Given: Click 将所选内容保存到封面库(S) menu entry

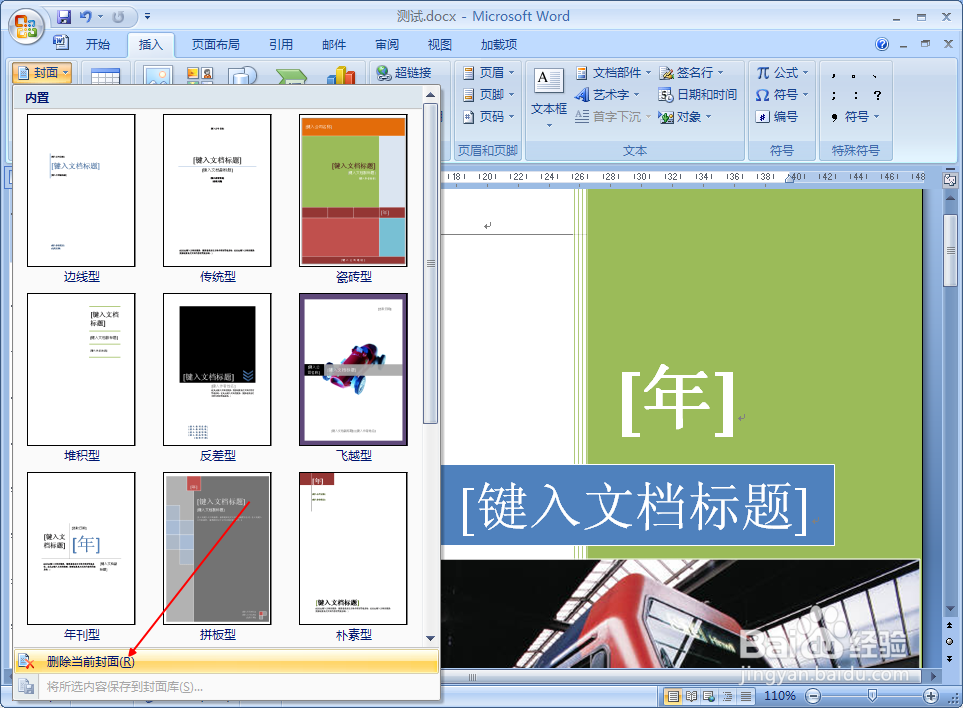Looking at the screenshot, I should (x=226, y=687).
